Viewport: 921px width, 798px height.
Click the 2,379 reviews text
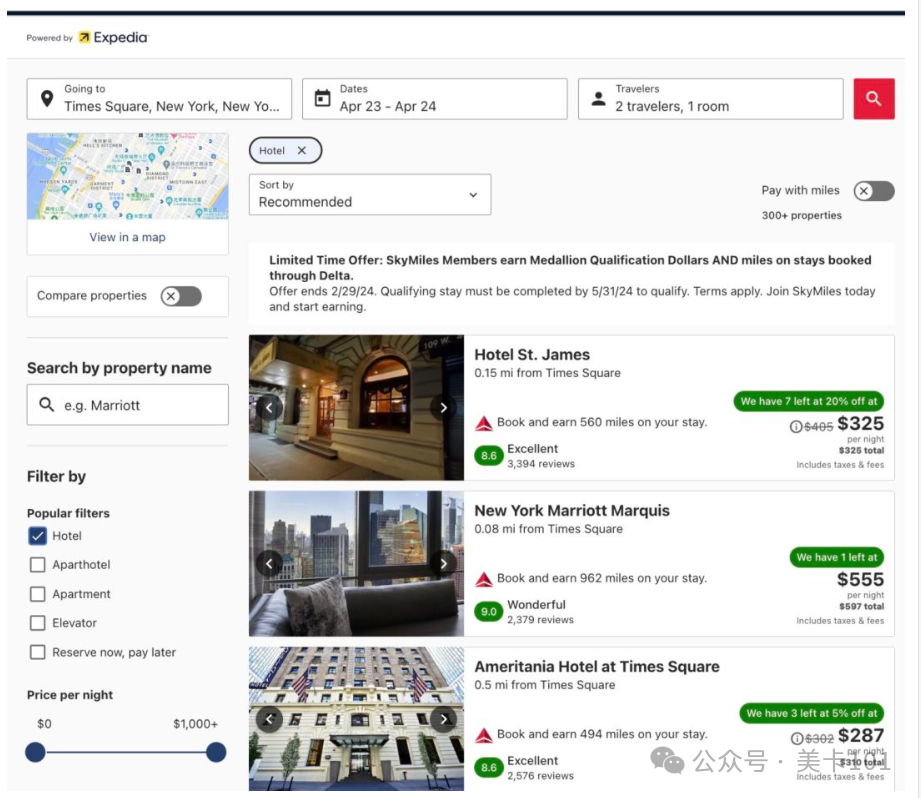click(x=540, y=619)
